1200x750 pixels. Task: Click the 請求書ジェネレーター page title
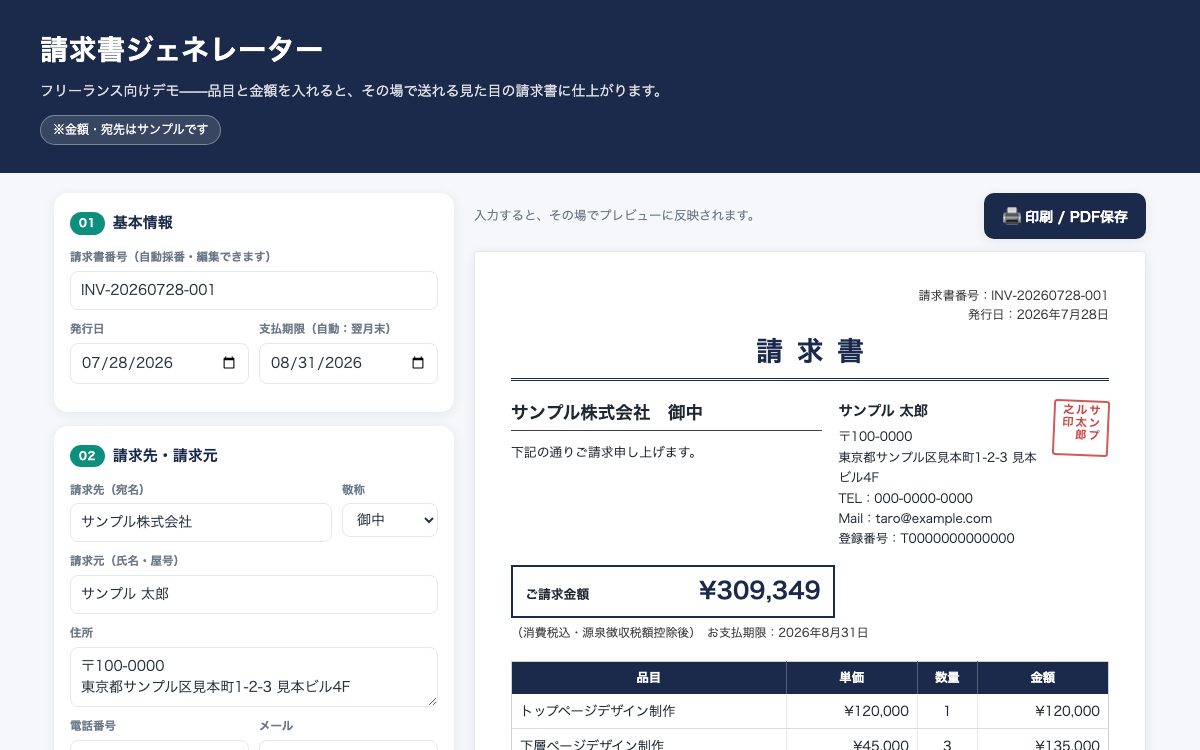coord(181,49)
